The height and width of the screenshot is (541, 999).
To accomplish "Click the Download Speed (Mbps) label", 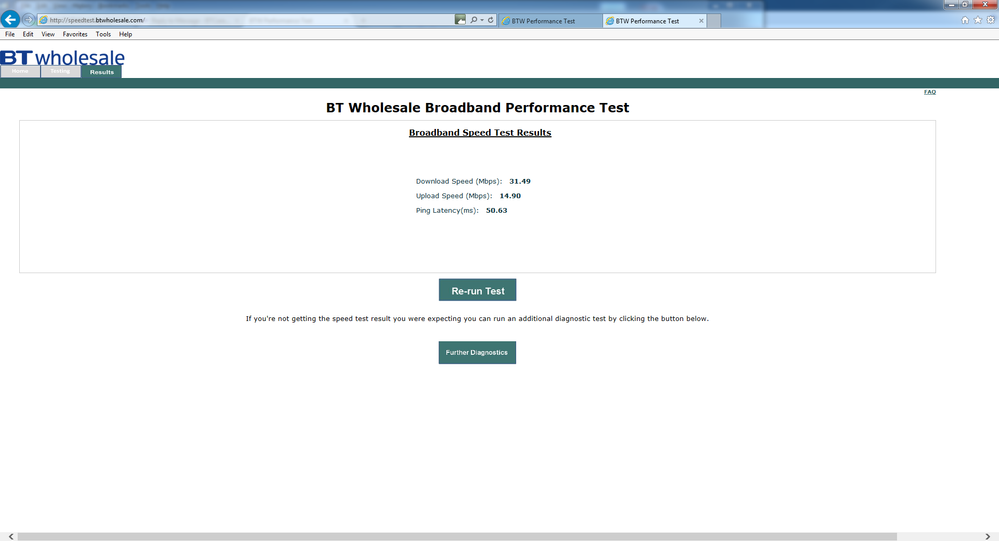I will [459, 181].
